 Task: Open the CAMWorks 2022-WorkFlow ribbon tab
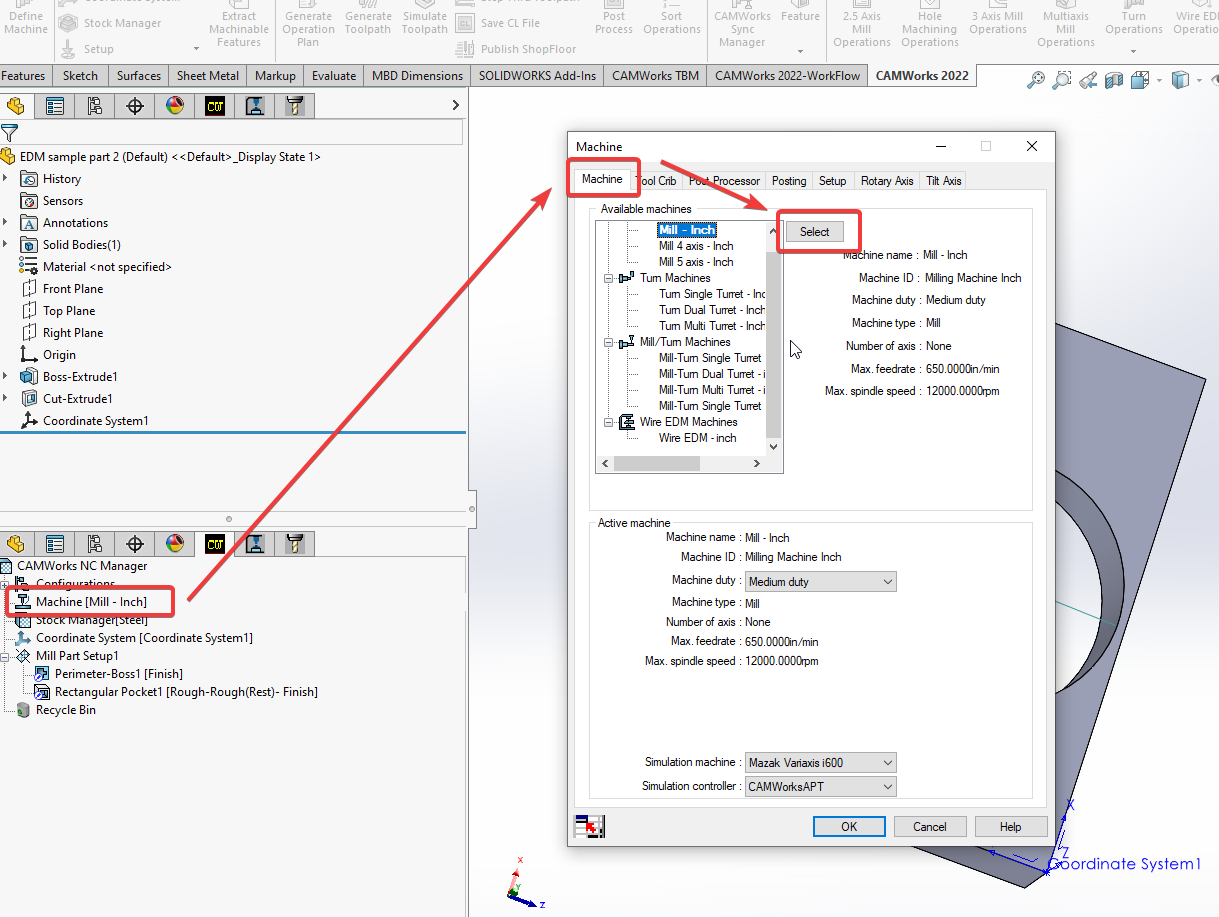(x=788, y=76)
